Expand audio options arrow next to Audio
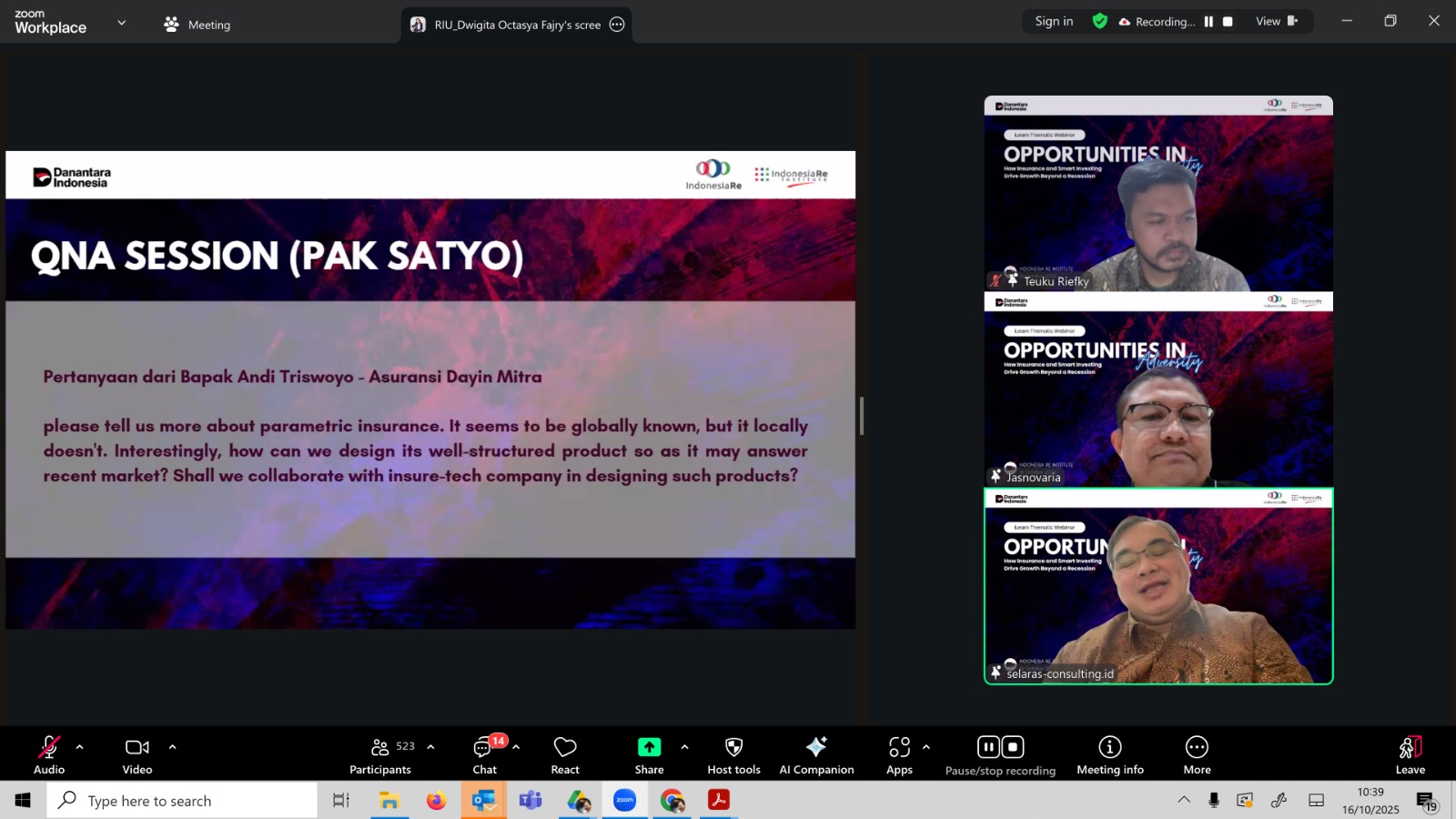 click(80, 747)
